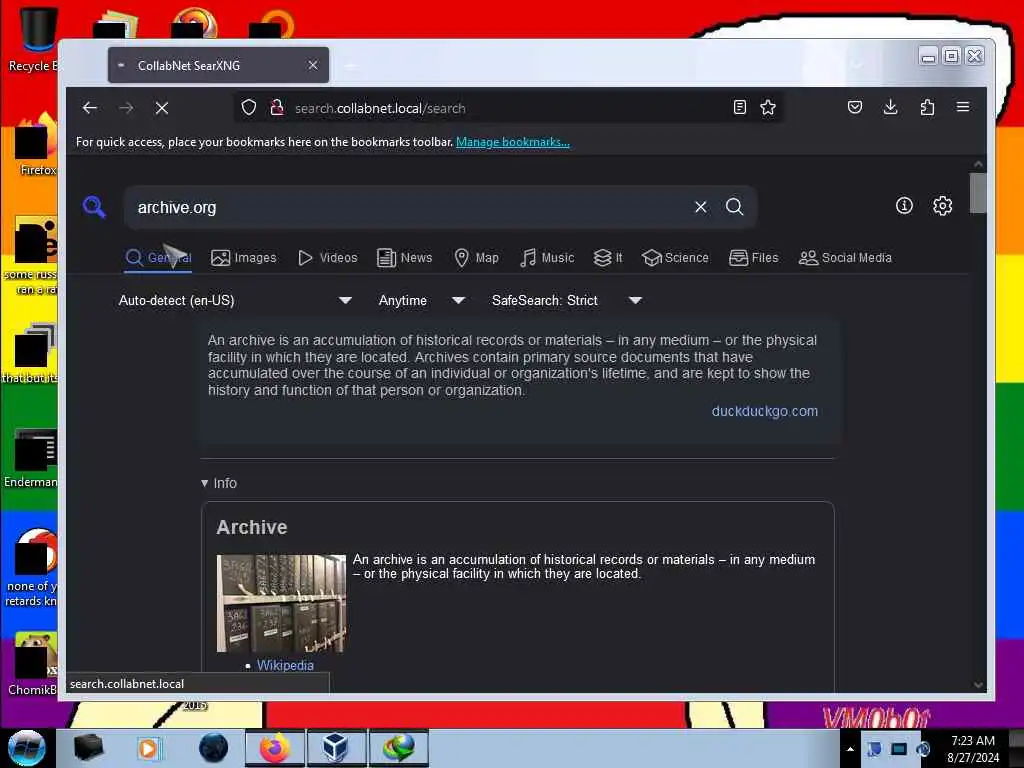Open the Auto-detect language dropdown
This screenshot has width=1024, height=768.
click(235, 300)
